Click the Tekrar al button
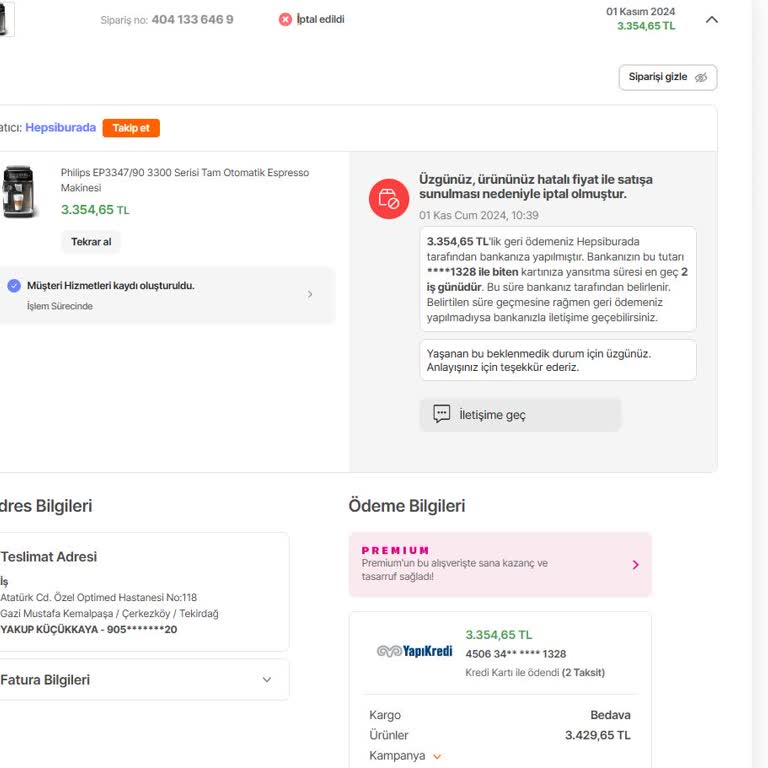Screen dimensions: 768x768 click(91, 241)
